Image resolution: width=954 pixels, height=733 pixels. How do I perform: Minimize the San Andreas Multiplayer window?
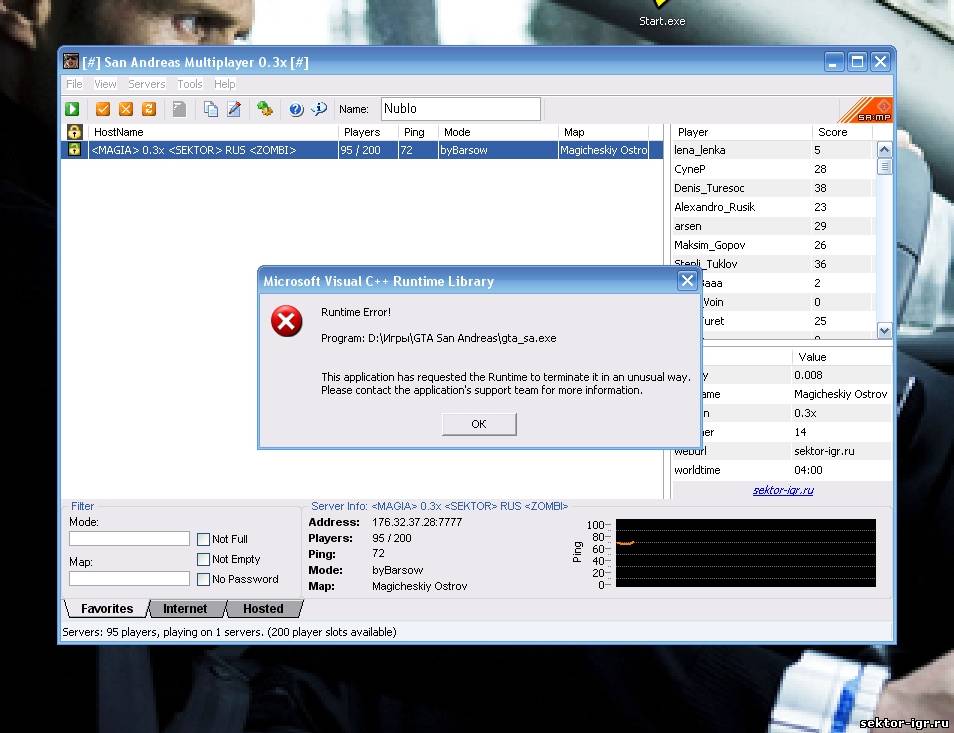(834, 61)
